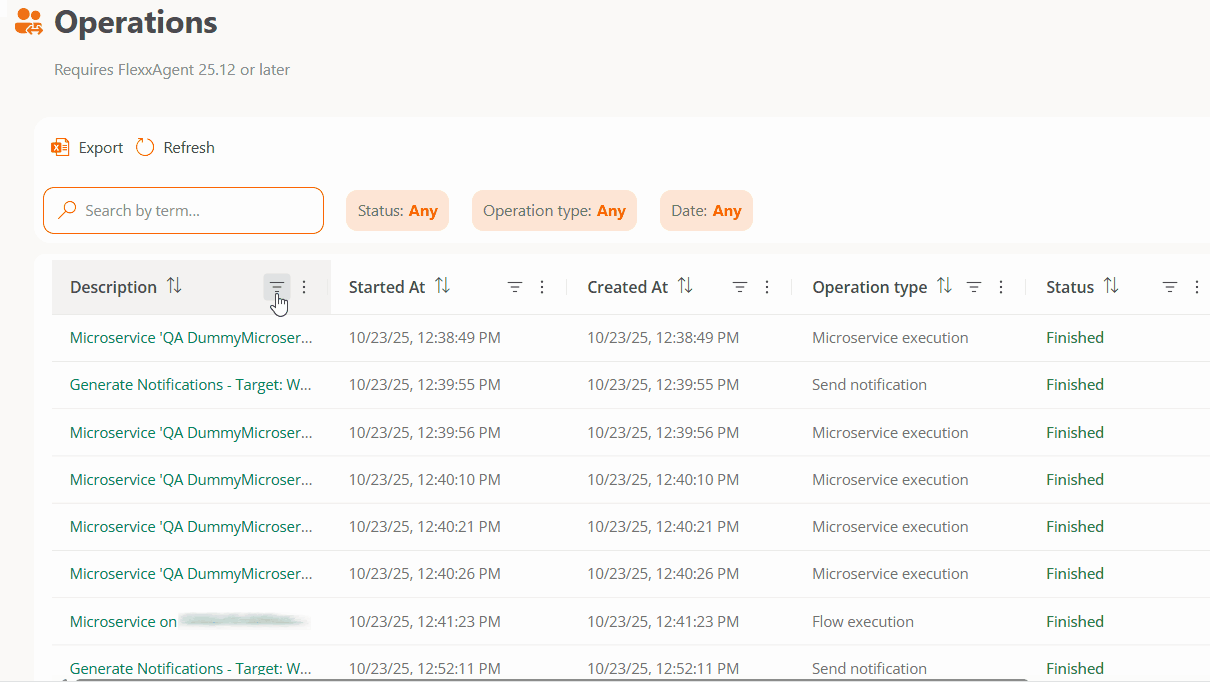1210x682 pixels.
Task: Open the Status: Any filter dropdown
Action: coord(398,211)
